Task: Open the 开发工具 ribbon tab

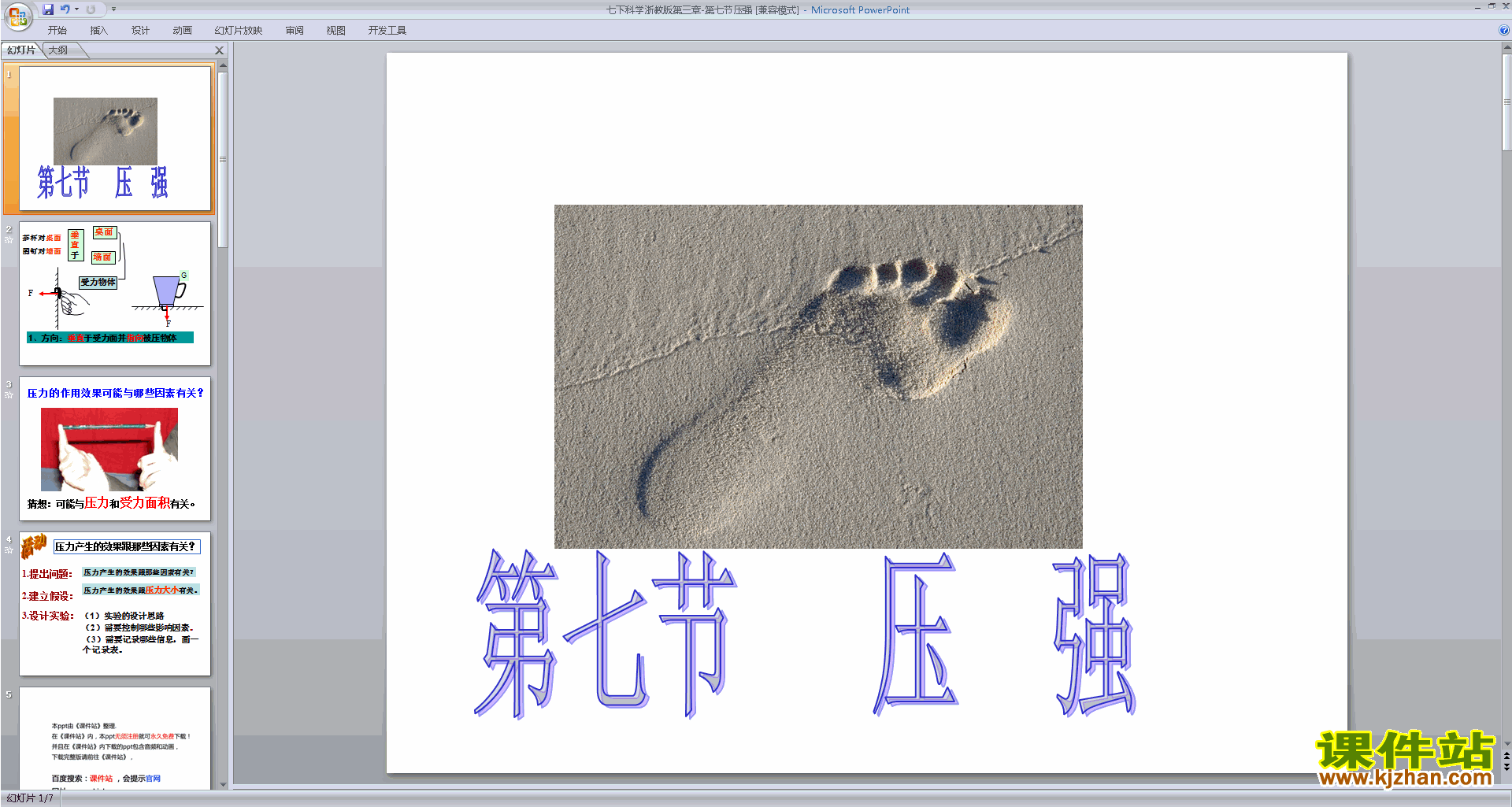Action: pos(387,31)
